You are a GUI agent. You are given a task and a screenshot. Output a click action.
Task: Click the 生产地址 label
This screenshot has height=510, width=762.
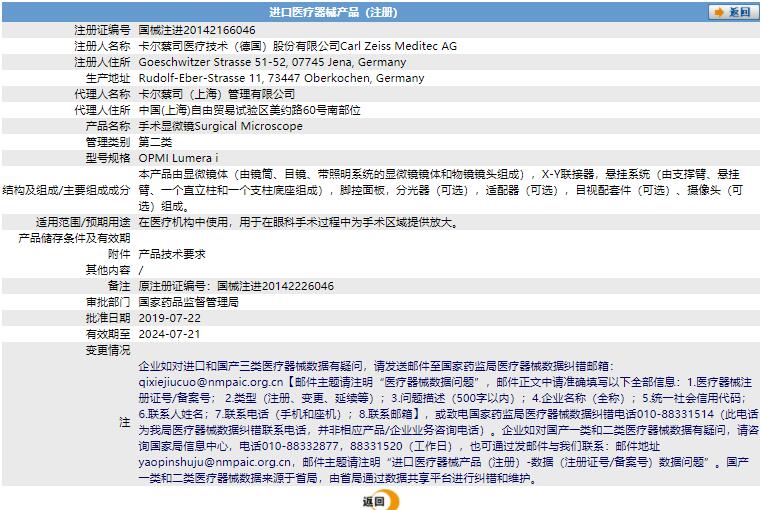[108, 78]
